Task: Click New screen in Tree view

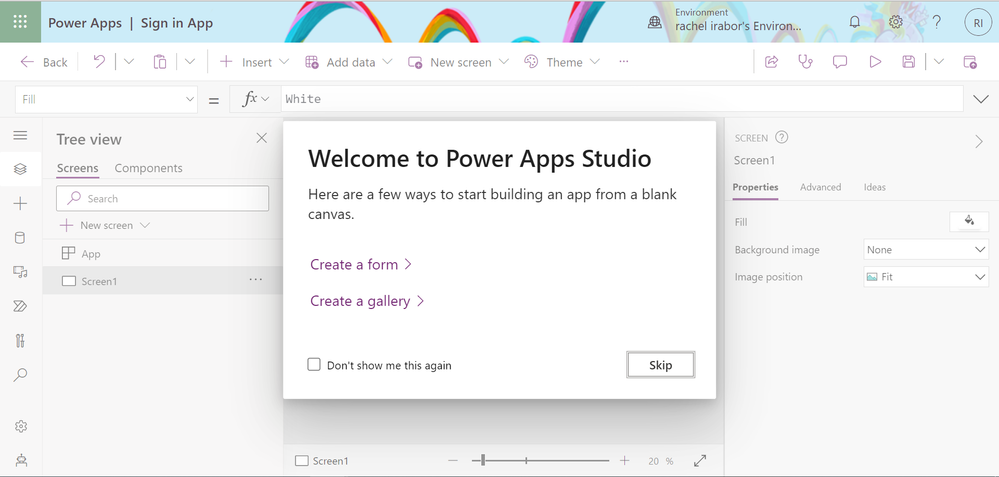Action: [x=105, y=225]
